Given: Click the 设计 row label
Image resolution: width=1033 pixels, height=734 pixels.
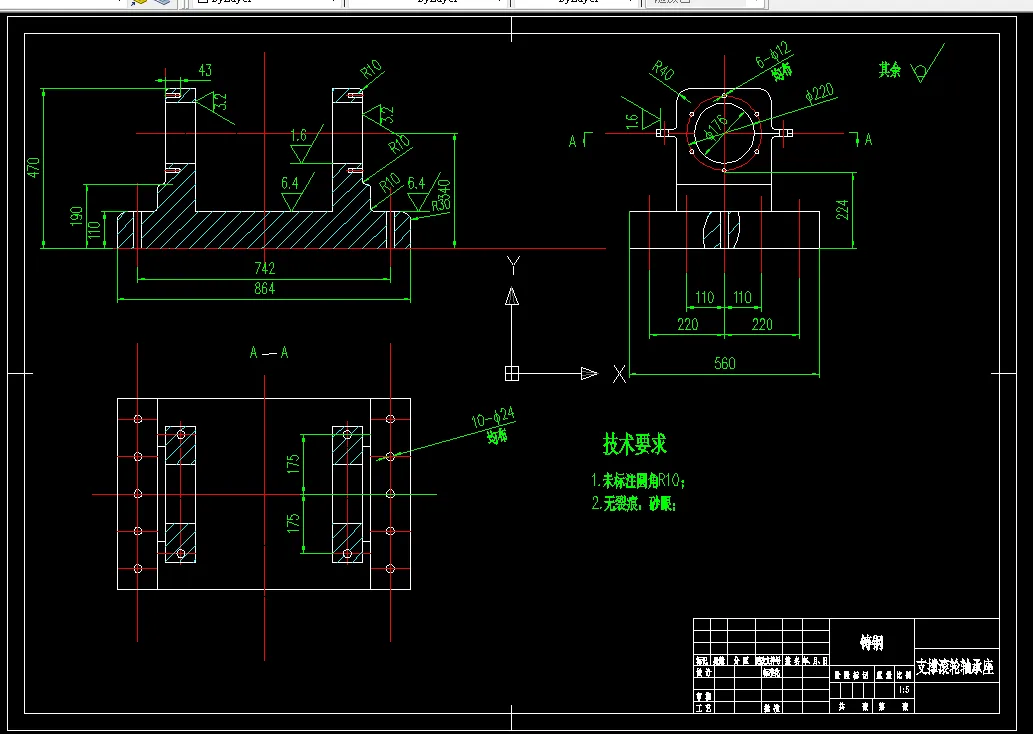Looking at the screenshot, I should click(x=703, y=673).
